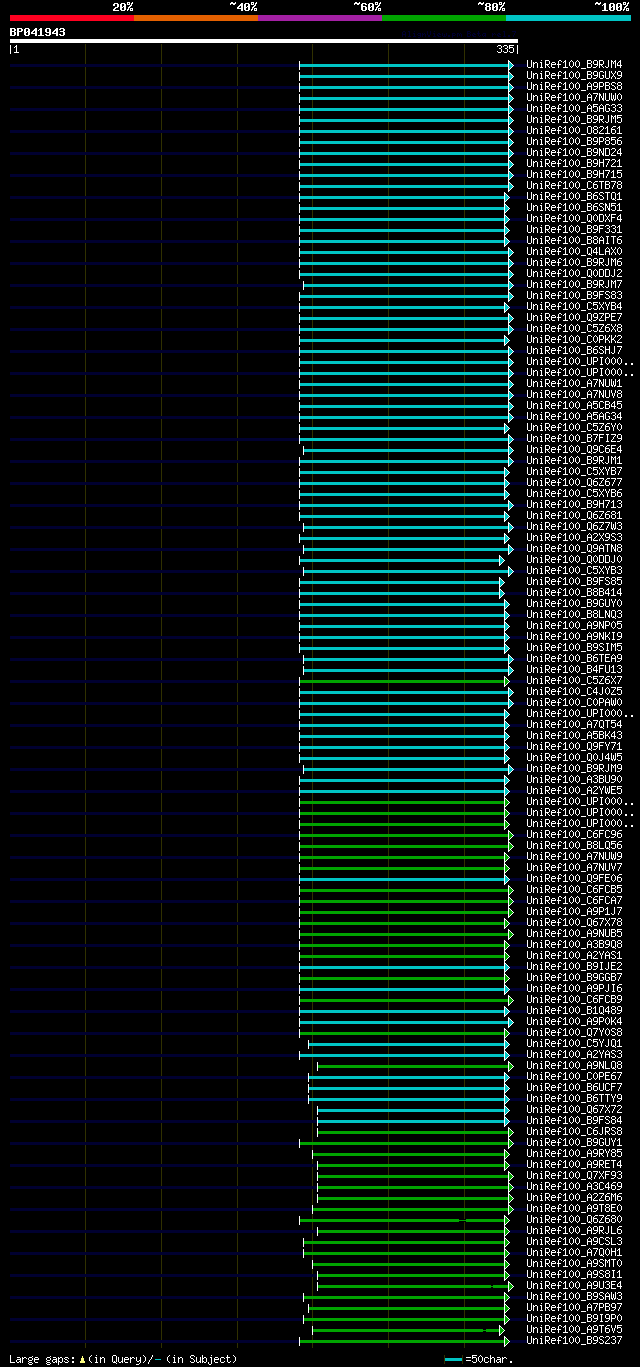Select label UniRef100_Q9FE06

(574, 879)
